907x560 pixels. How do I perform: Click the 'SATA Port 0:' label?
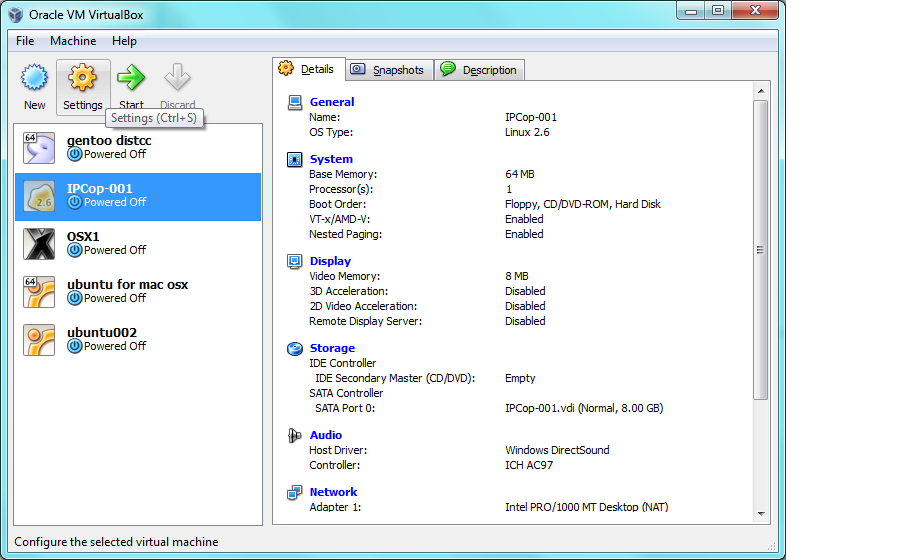pyautogui.click(x=345, y=408)
